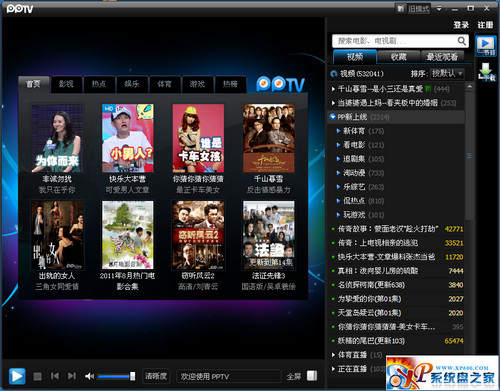
Task: Click the 清晰度 quality button
Action: [x=156, y=376]
